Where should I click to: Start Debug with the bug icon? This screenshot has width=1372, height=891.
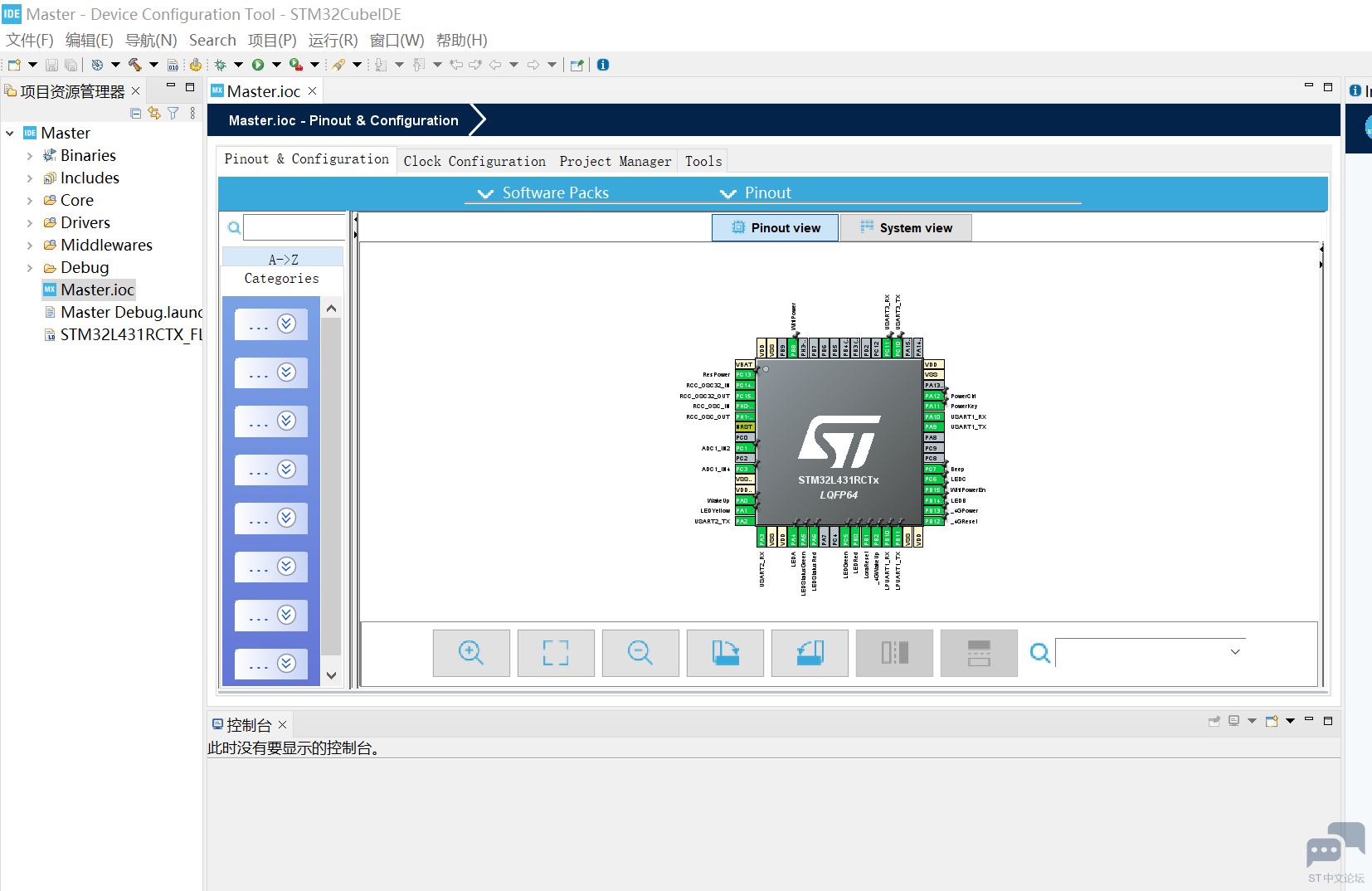[220, 65]
